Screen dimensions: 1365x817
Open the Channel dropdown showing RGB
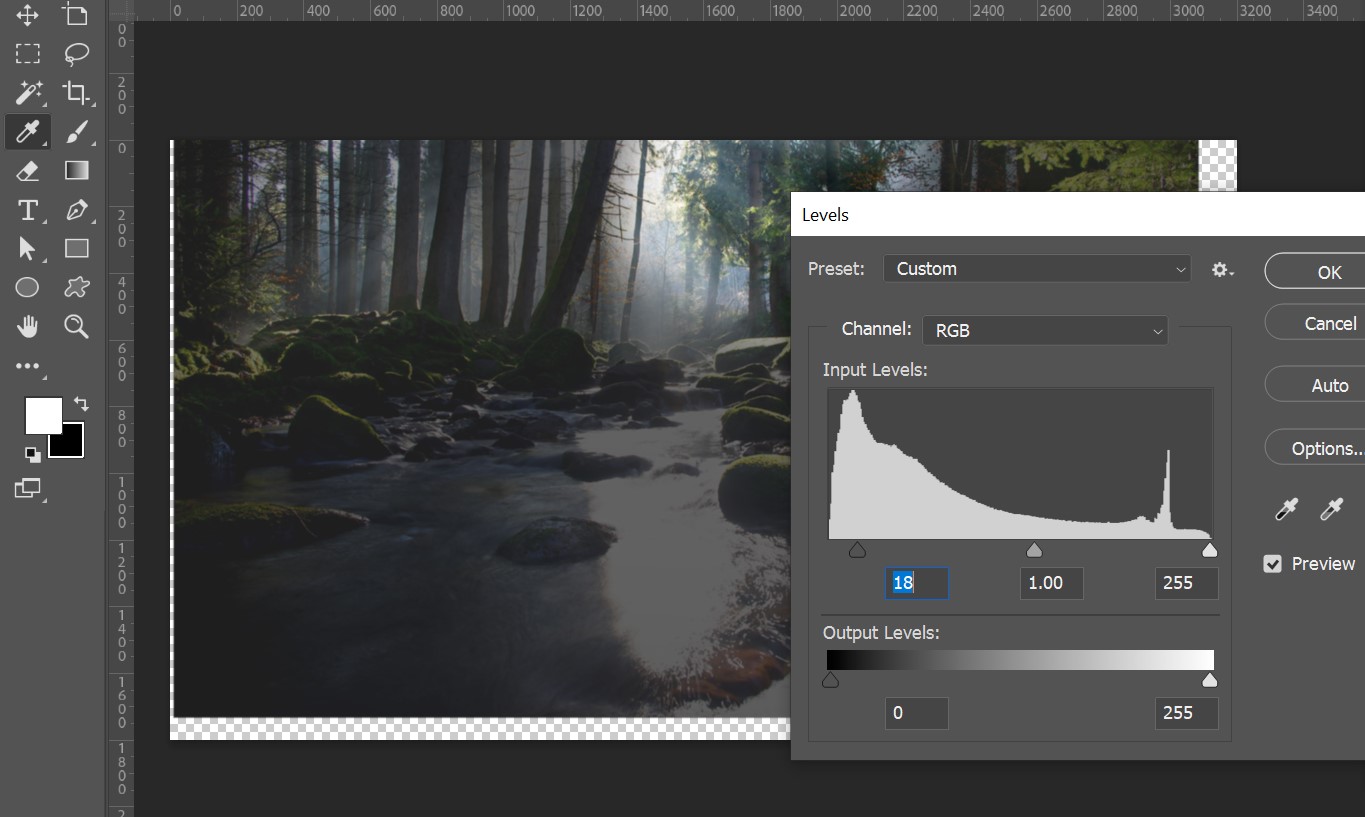pyautogui.click(x=1045, y=330)
